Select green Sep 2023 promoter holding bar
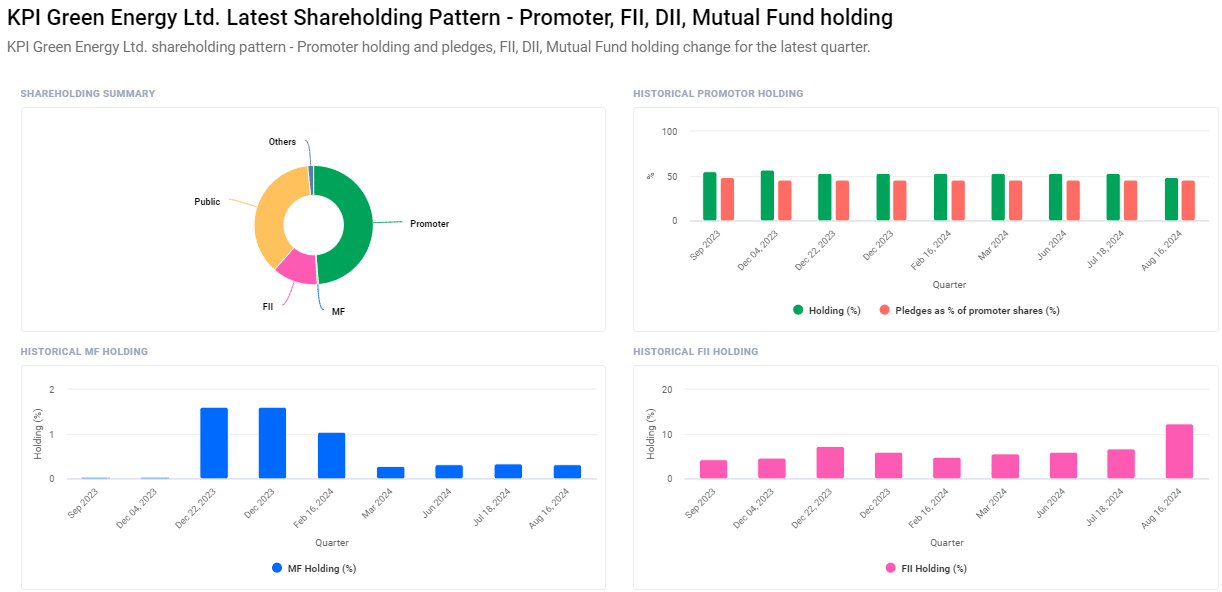 point(710,196)
